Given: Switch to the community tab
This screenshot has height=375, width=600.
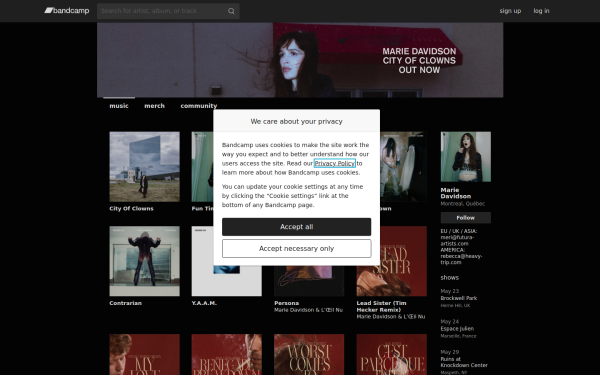Looking at the screenshot, I should pyautogui.click(x=199, y=106).
